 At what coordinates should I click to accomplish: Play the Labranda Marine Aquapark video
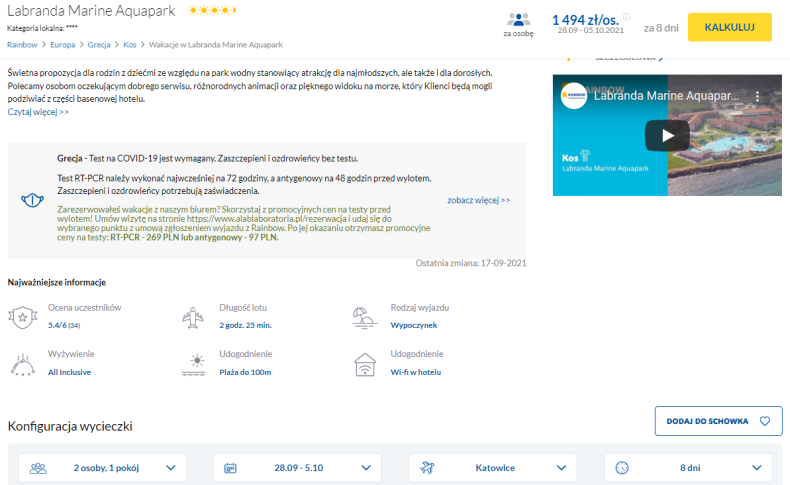pyautogui.click(x=668, y=135)
